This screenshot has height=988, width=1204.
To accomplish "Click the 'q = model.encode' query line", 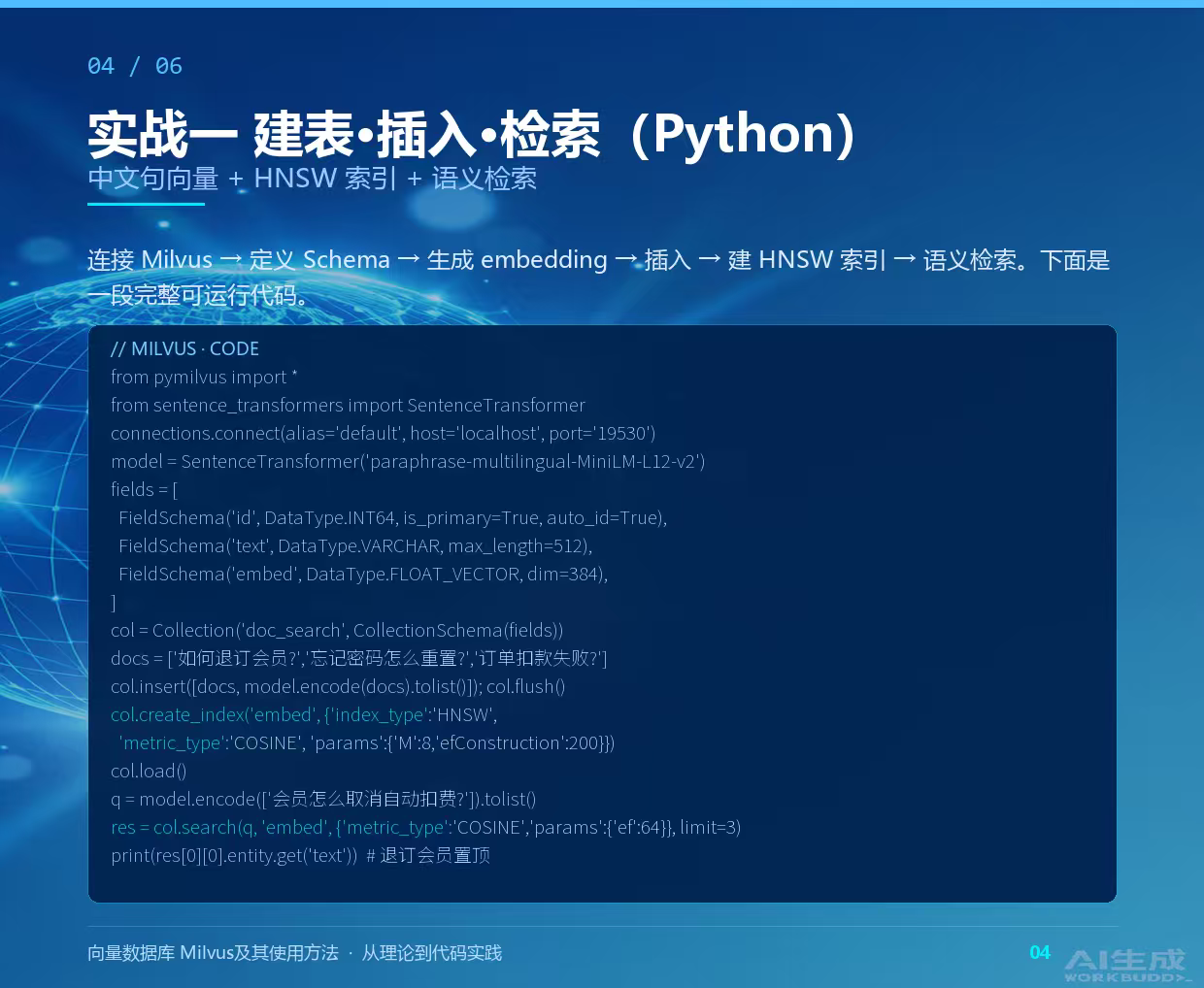I will click(x=323, y=799).
